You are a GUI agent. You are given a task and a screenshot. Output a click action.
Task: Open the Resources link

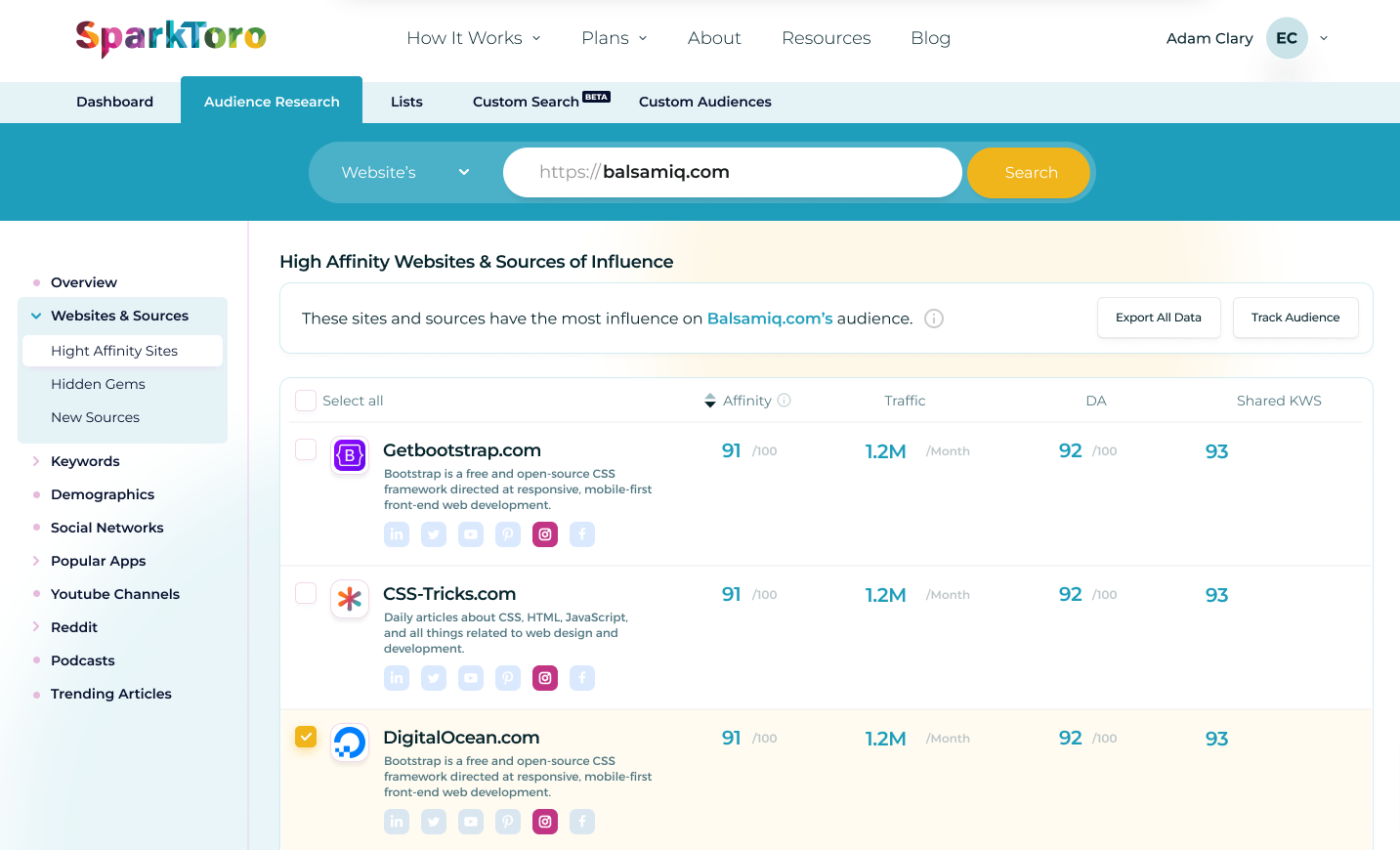pyautogui.click(x=827, y=38)
